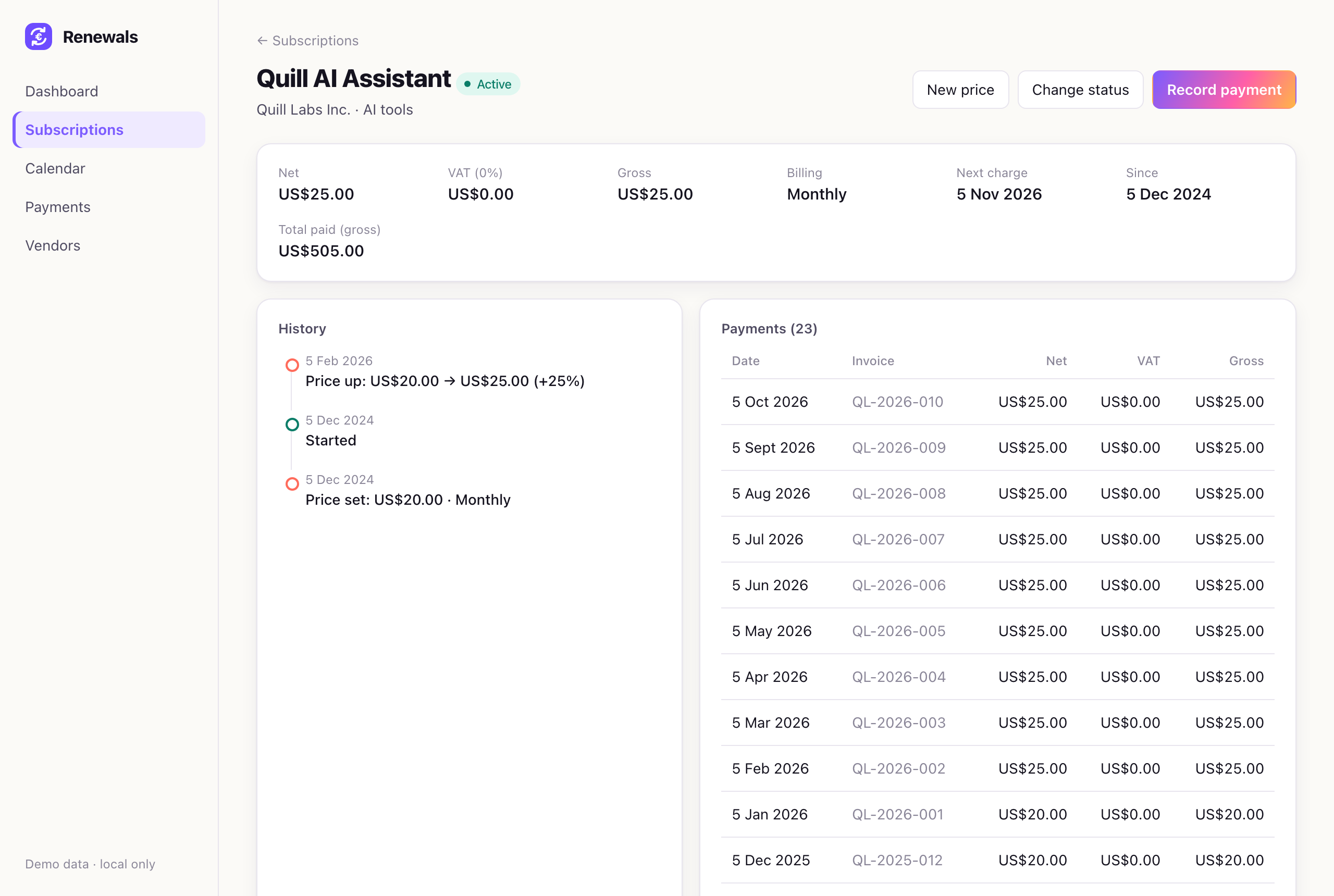Image resolution: width=1334 pixels, height=896 pixels.
Task: Select the green Started history marker
Action: pyautogui.click(x=292, y=425)
